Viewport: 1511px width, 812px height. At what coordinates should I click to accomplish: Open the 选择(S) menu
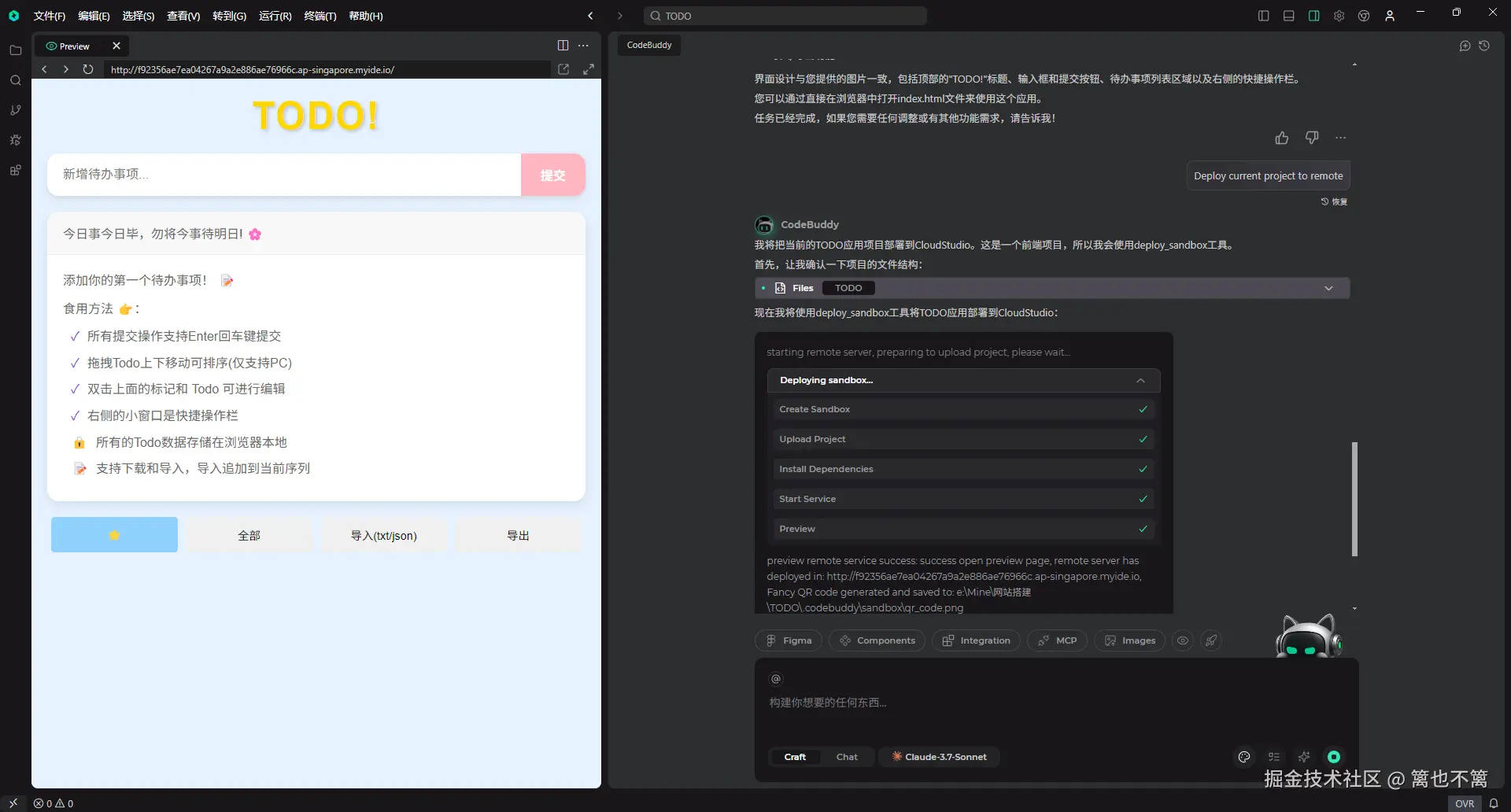pos(139,16)
